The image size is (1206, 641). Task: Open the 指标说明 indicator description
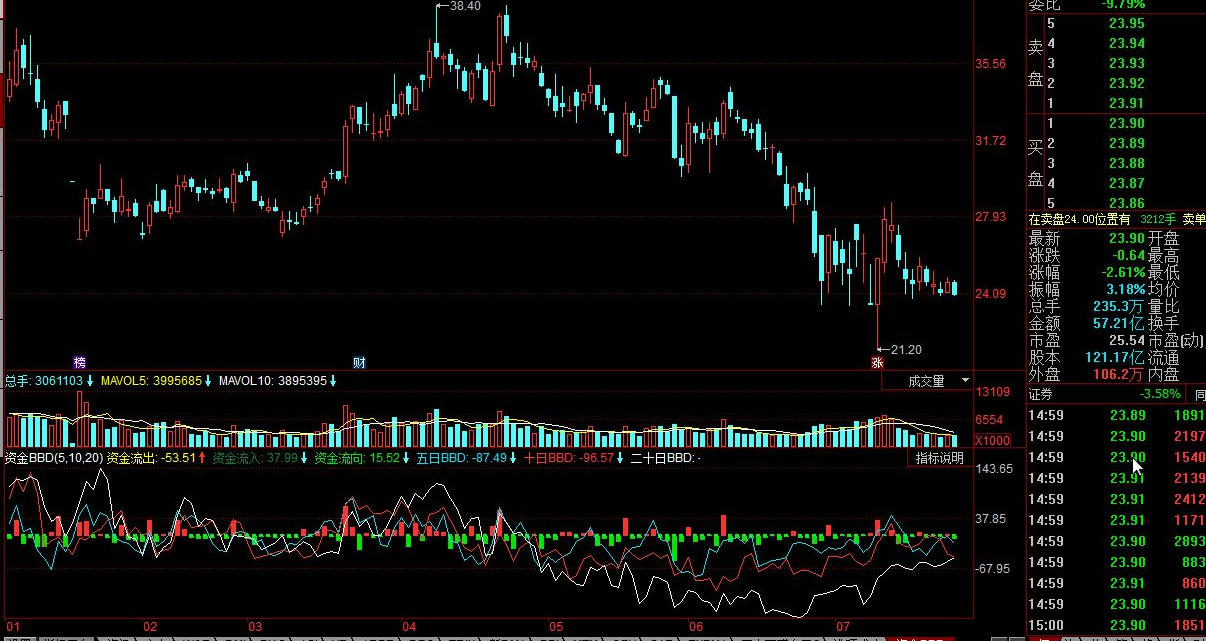point(940,458)
